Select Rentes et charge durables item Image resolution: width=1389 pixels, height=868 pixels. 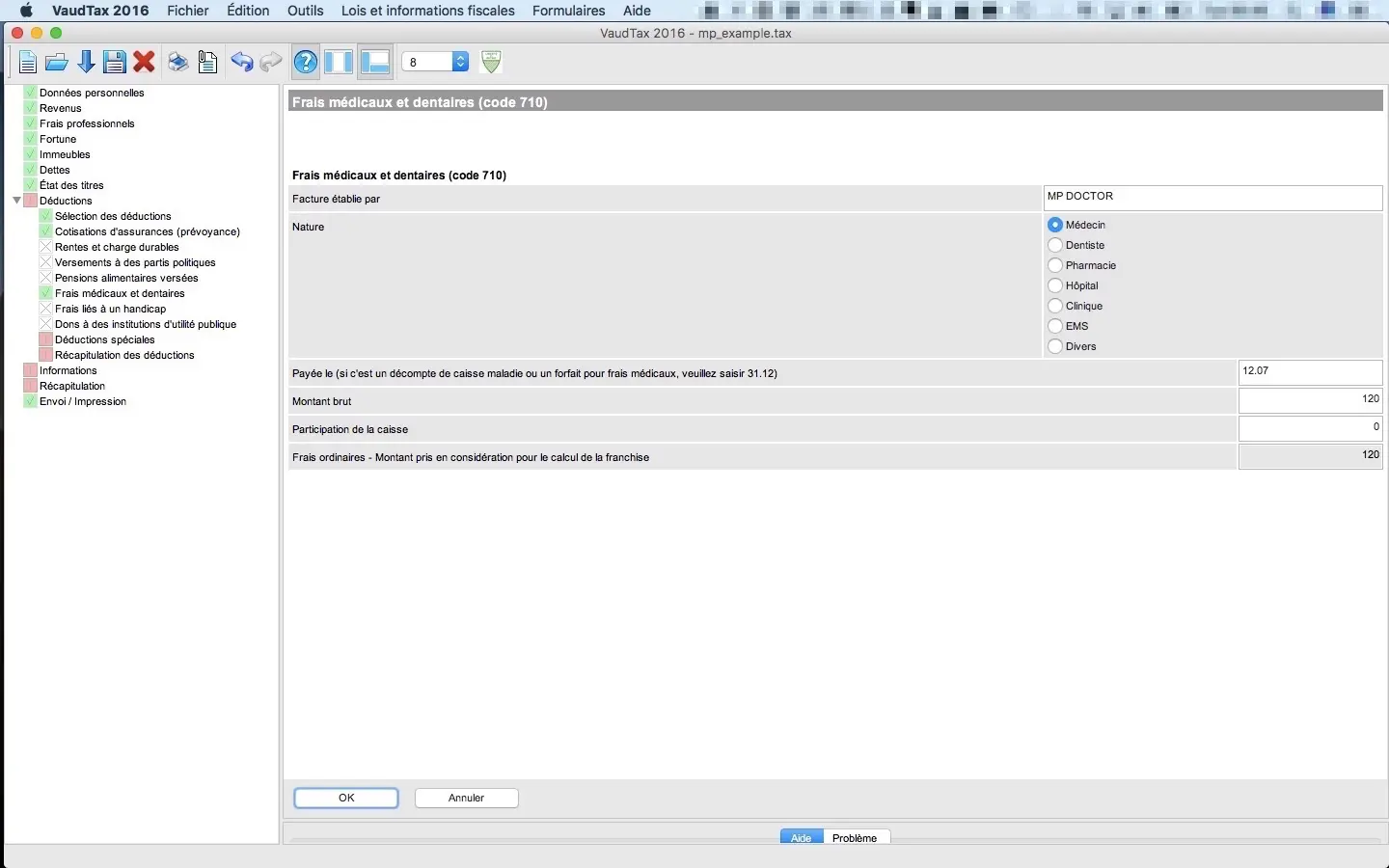coord(117,247)
